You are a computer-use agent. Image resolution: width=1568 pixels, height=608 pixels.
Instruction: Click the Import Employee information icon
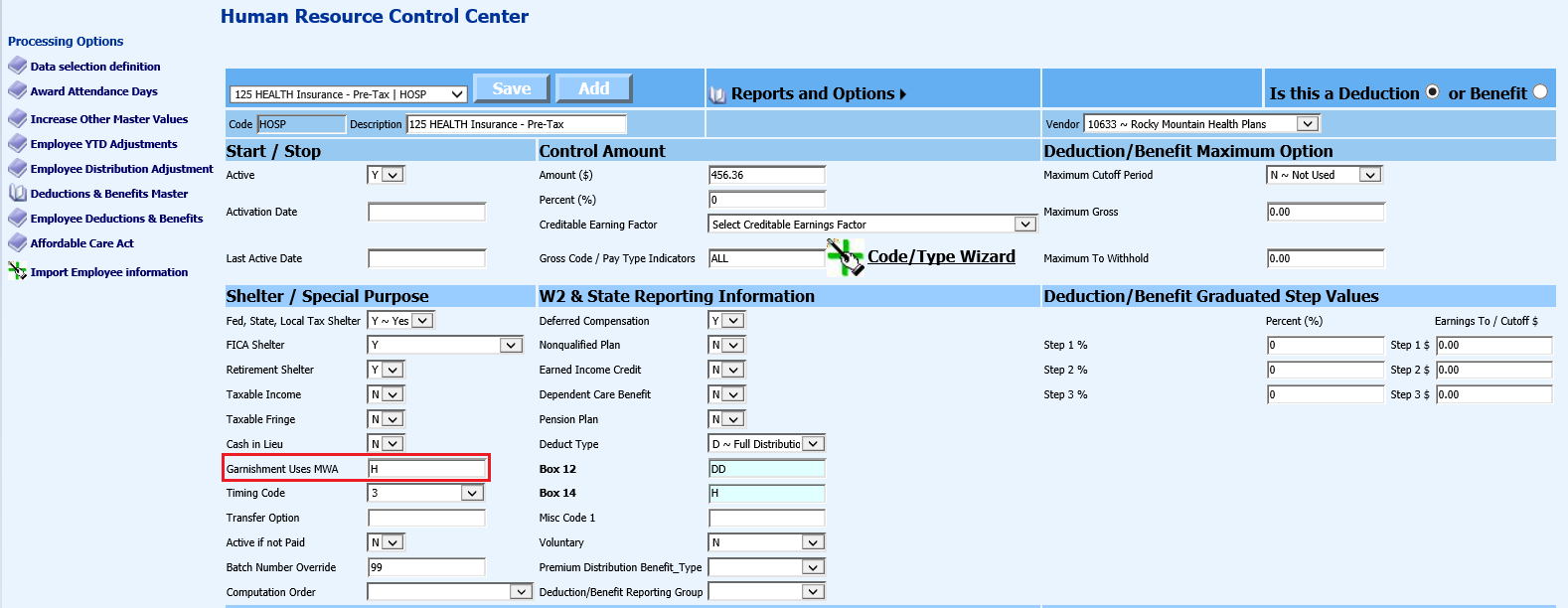[17, 271]
